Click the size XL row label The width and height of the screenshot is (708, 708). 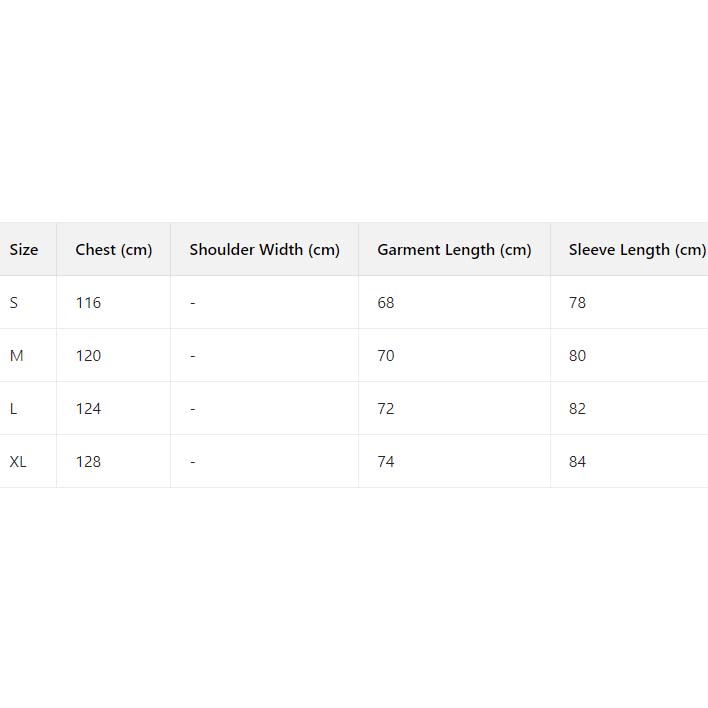[x=18, y=462]
